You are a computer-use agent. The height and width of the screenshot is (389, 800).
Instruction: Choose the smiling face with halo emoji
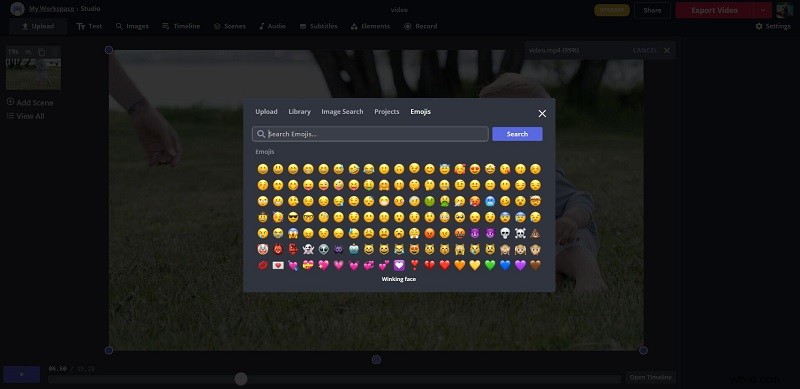coord(444,169)
